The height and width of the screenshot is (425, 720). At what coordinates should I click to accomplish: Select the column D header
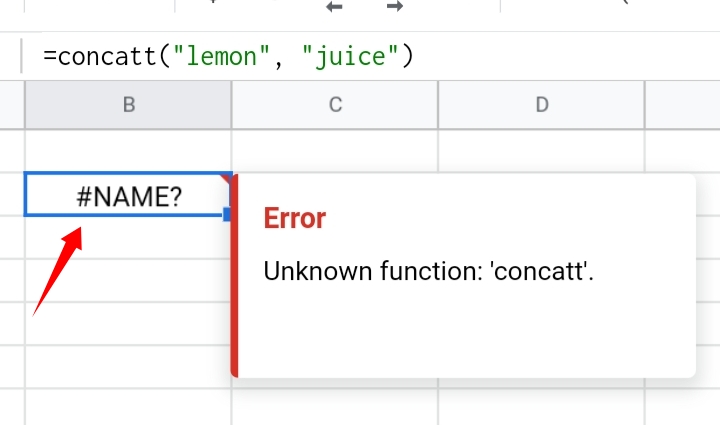(x=542, y=105)
